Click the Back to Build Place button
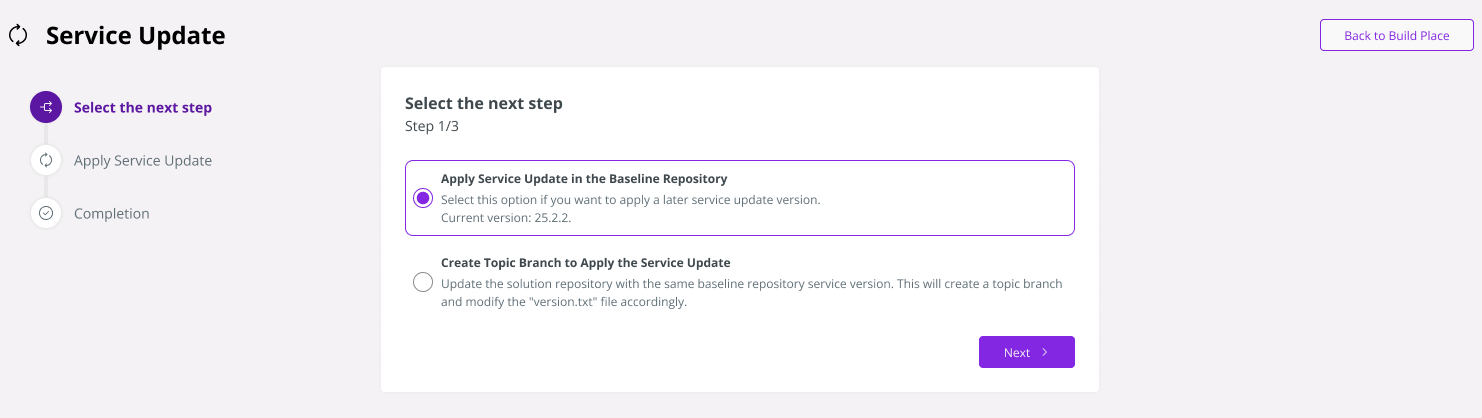 (x=1397, y=35)
